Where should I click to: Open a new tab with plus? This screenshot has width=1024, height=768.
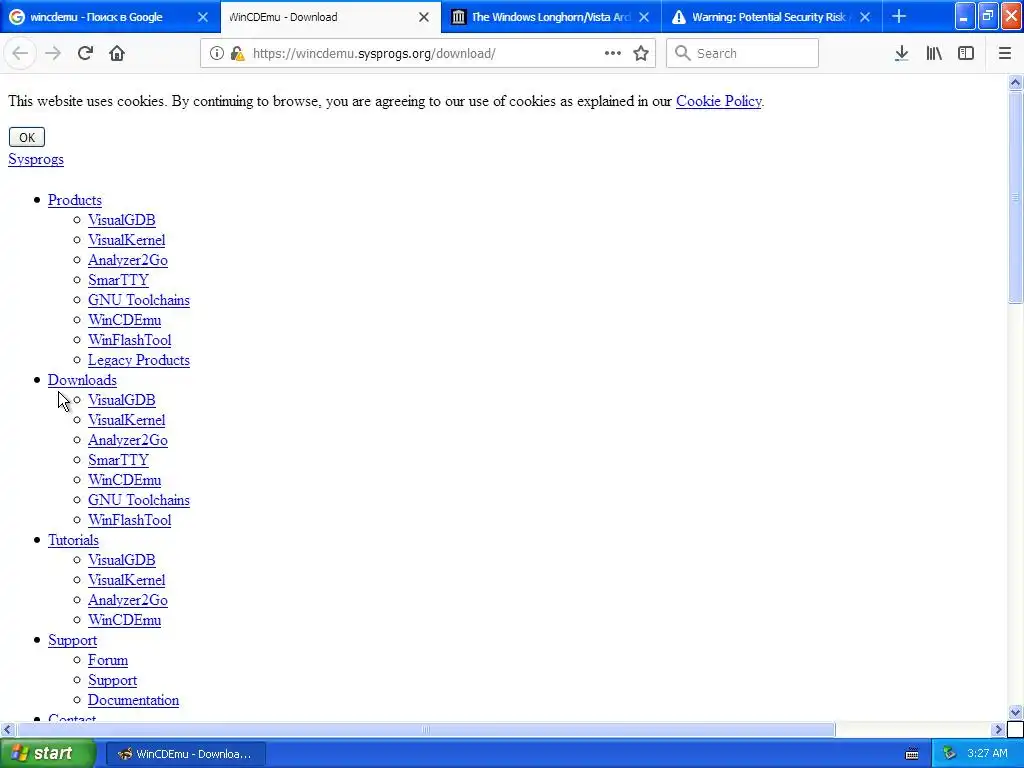[x=899, y=17]
